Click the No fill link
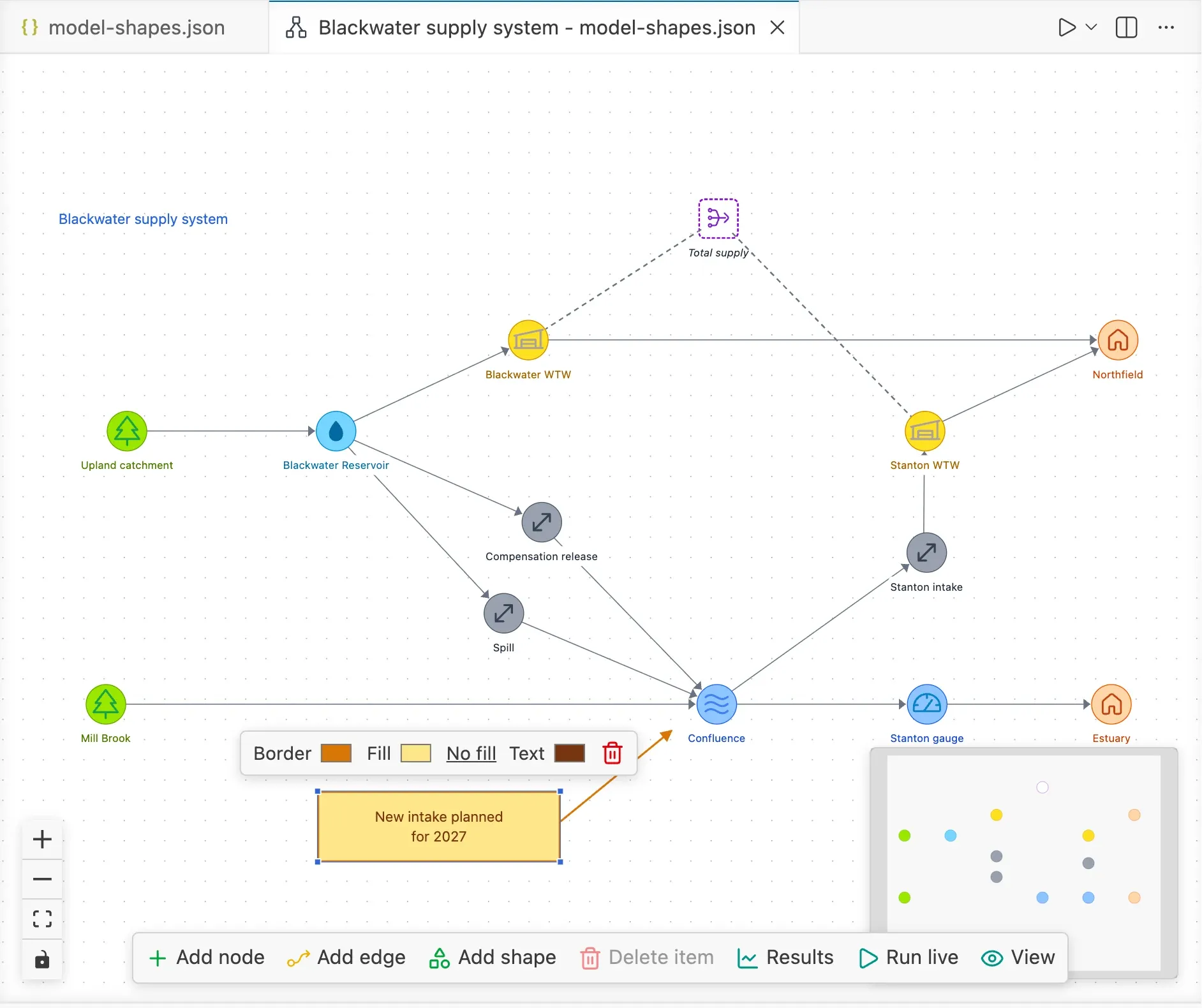The width and height of the screenshot is (1202, 1008). click(471, 753)
